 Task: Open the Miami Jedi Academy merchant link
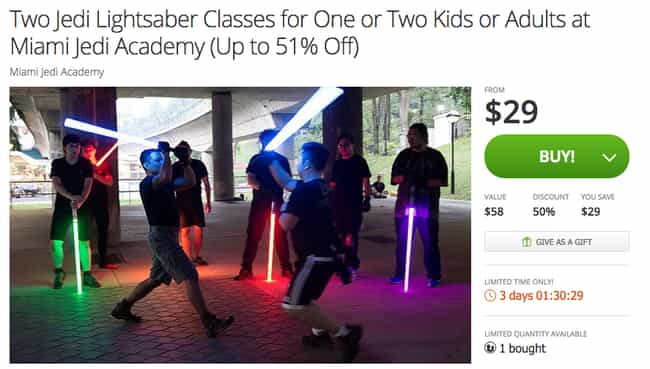[x=57, y=72]
